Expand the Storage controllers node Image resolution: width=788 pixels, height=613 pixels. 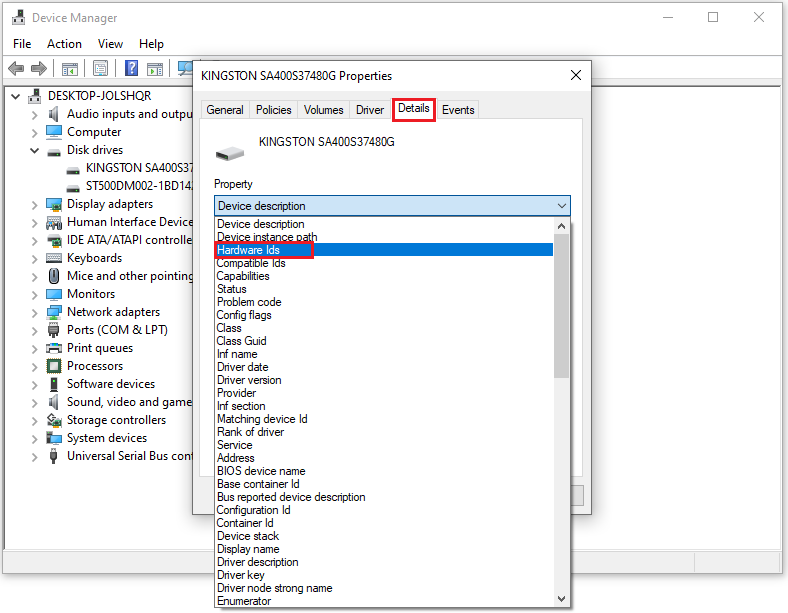(x=34, y=421)
